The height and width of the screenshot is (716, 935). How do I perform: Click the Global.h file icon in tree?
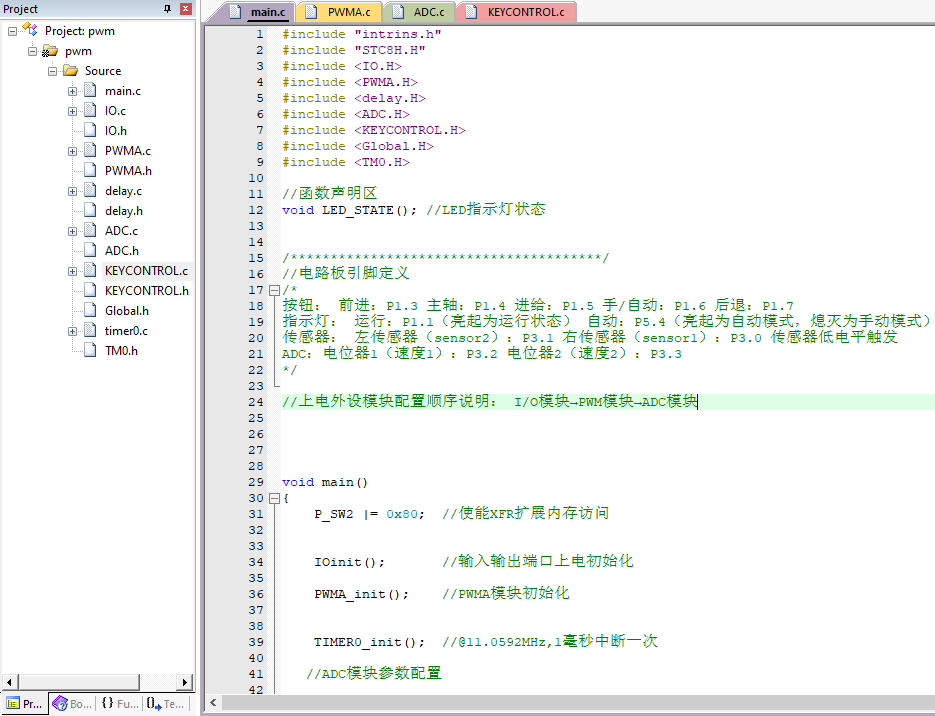pyautogui.click(x=90, y=311)
